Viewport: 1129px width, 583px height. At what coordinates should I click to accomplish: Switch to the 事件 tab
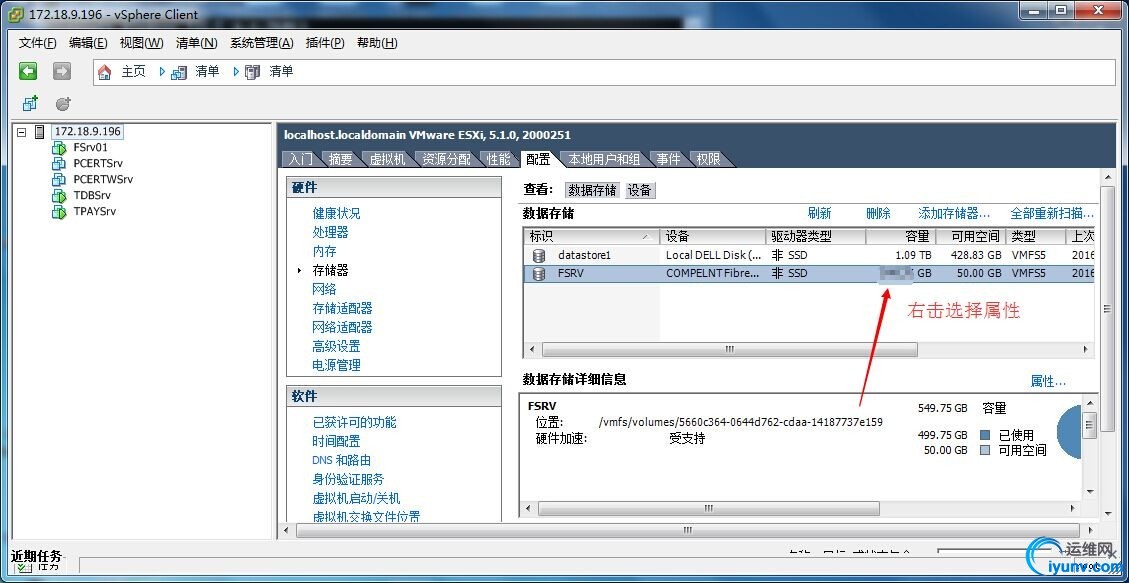tap(668, 159)
